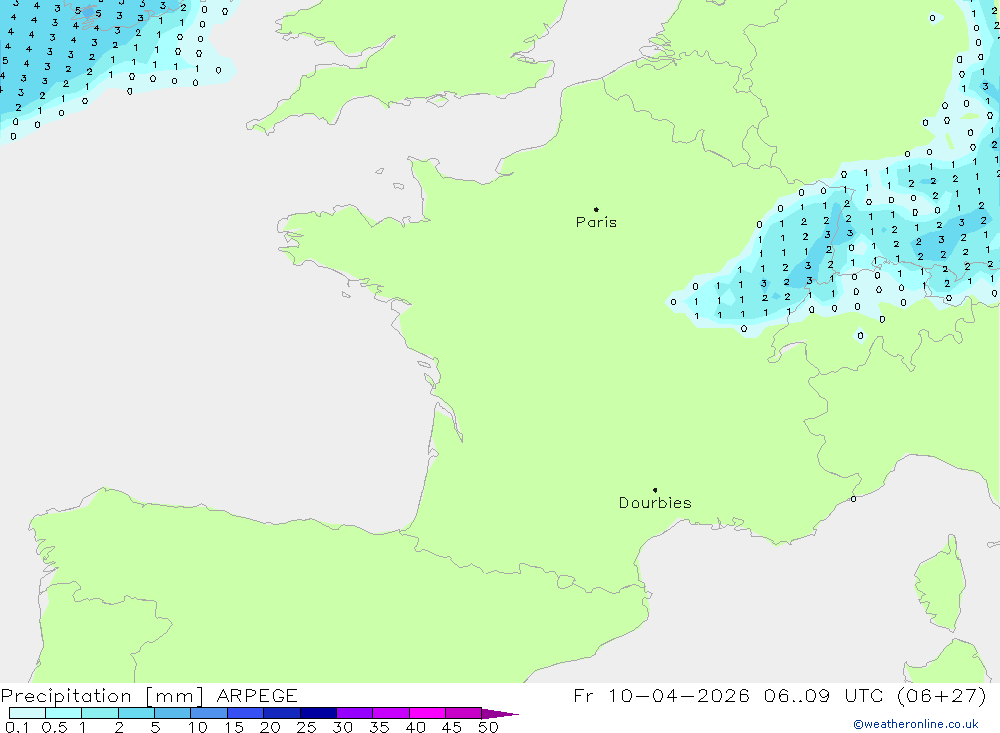Click the Dourbies location dot marker

tap(655, 490)
